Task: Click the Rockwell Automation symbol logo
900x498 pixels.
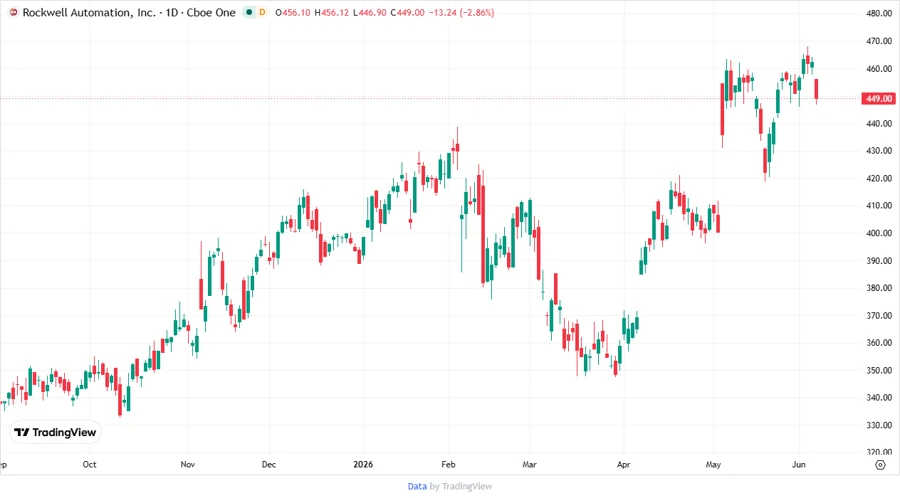Action: tap(14, 13)
